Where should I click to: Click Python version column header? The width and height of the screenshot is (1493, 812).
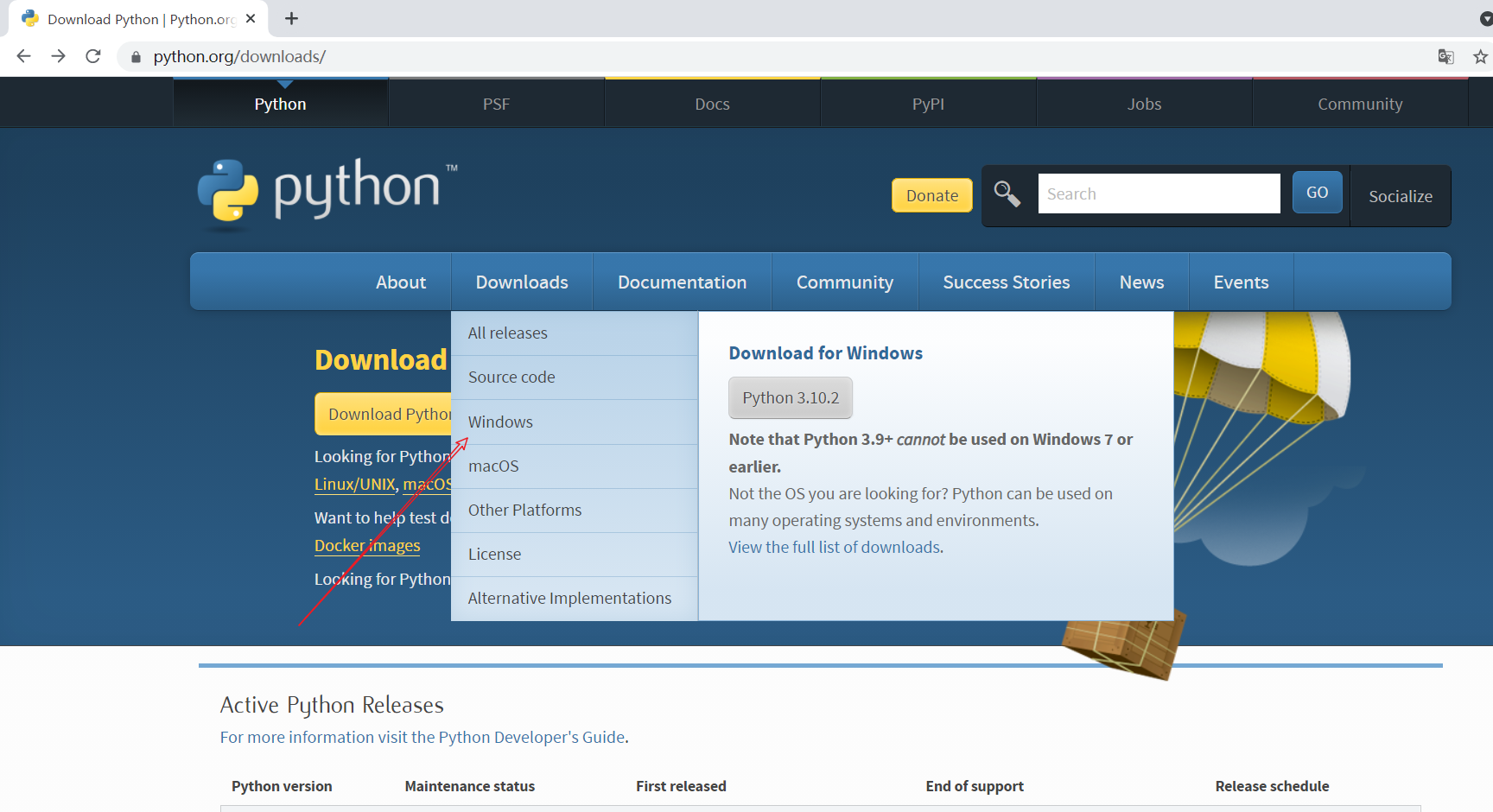point(282,786)
